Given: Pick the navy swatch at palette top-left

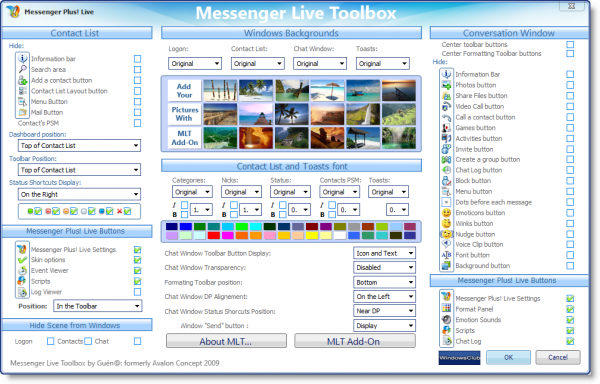Looking at the screenshot, I should click(172, 227).
